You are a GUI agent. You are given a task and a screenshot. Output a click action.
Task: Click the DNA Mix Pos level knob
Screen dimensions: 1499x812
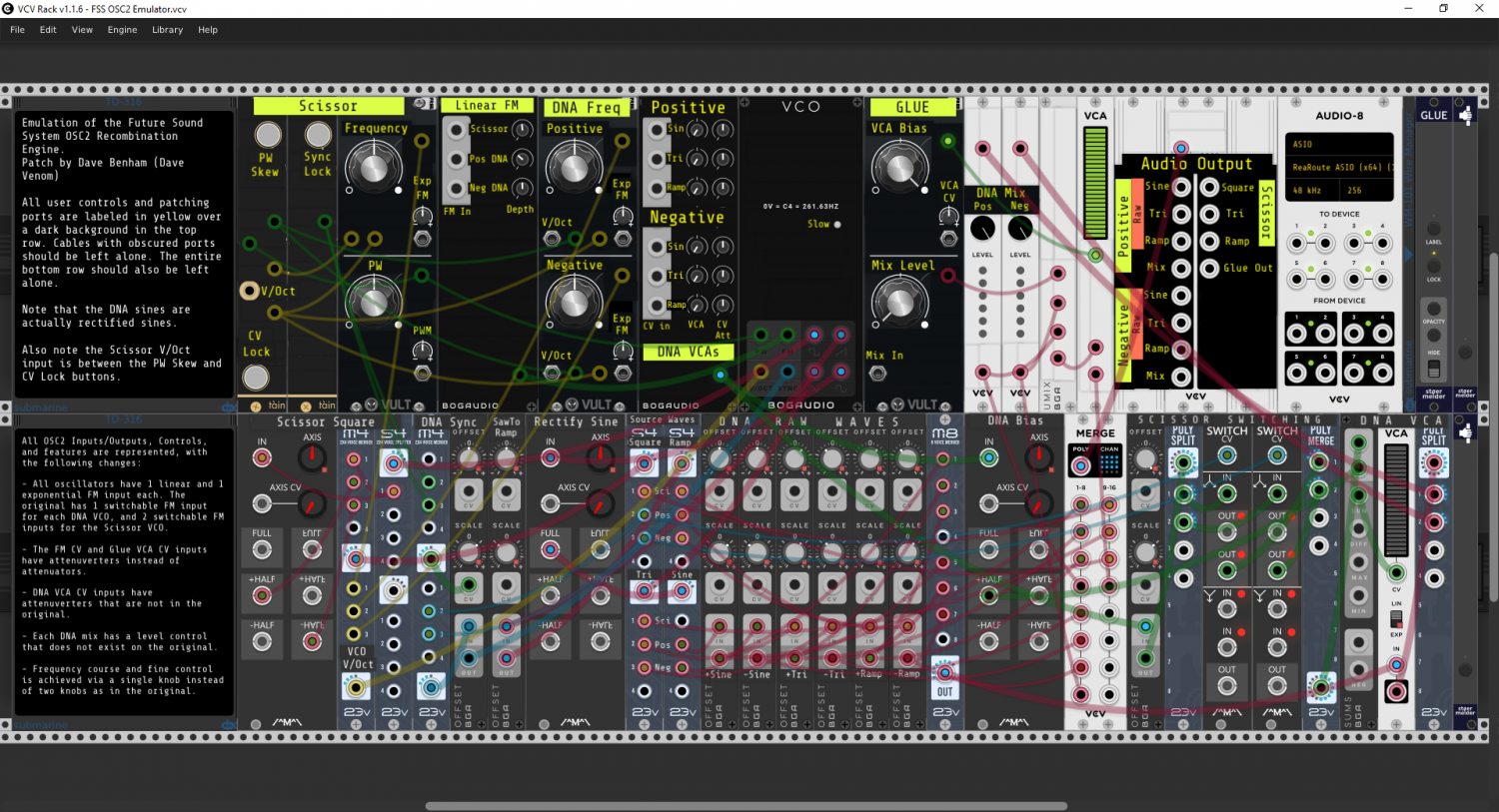(982, 229)
